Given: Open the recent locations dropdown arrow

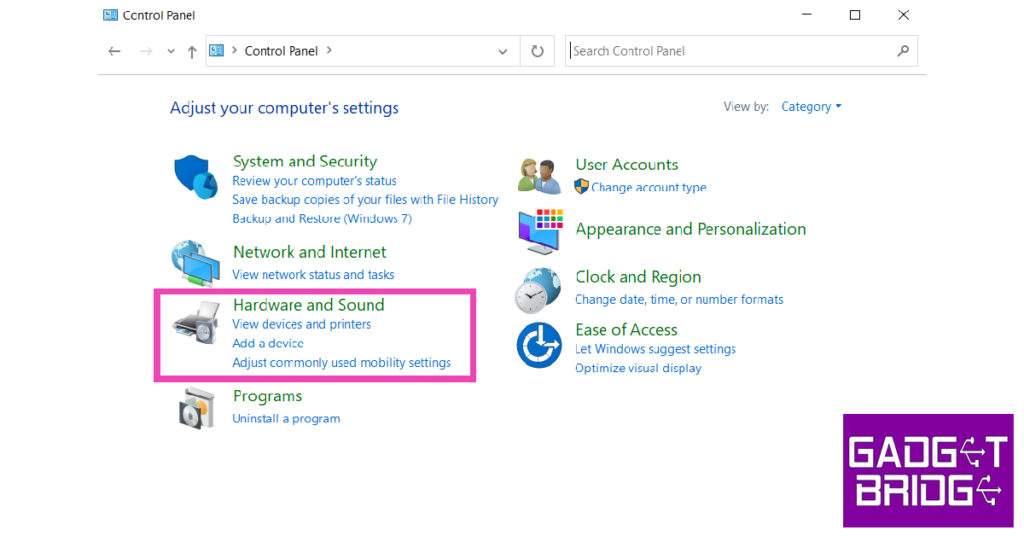Looking at the screenshot, I should tap(171, 51).
